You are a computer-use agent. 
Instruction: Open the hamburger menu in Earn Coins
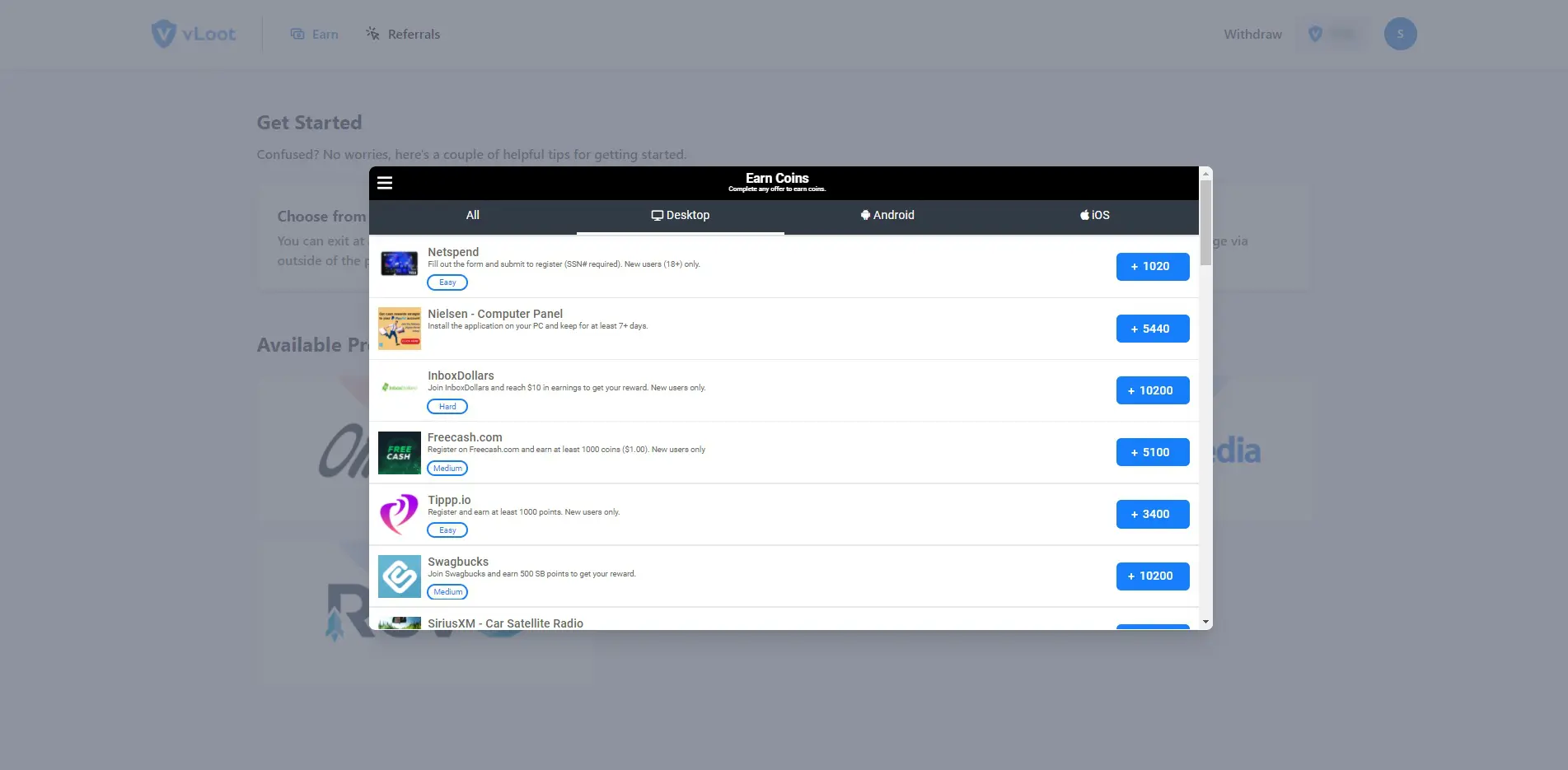(385, 183)
